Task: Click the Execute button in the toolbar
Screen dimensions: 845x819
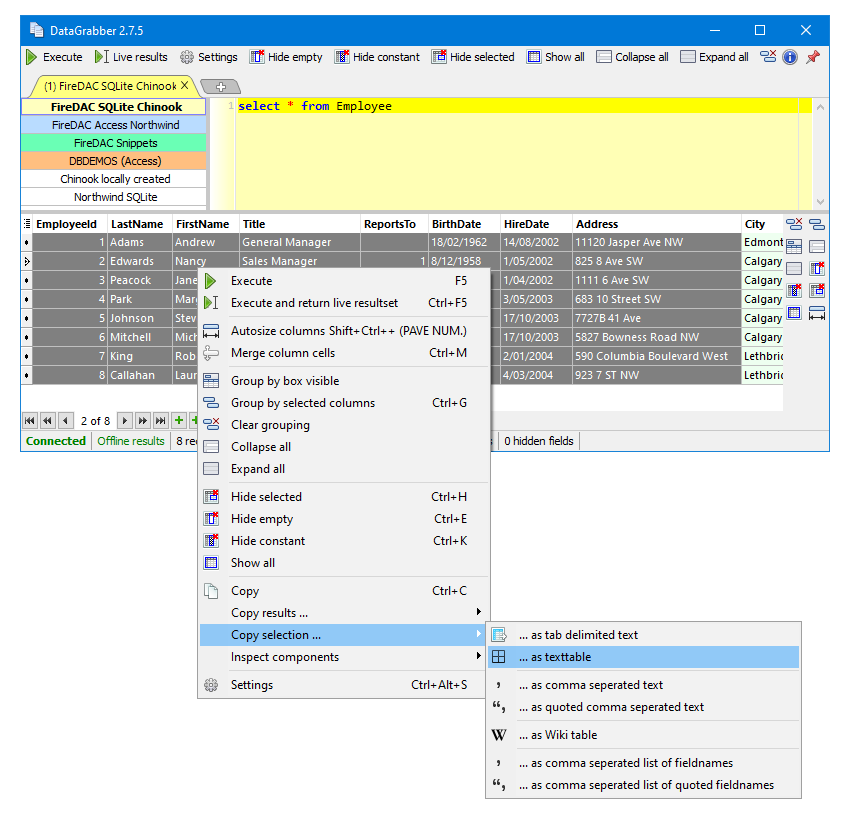Action: [54, 57]
